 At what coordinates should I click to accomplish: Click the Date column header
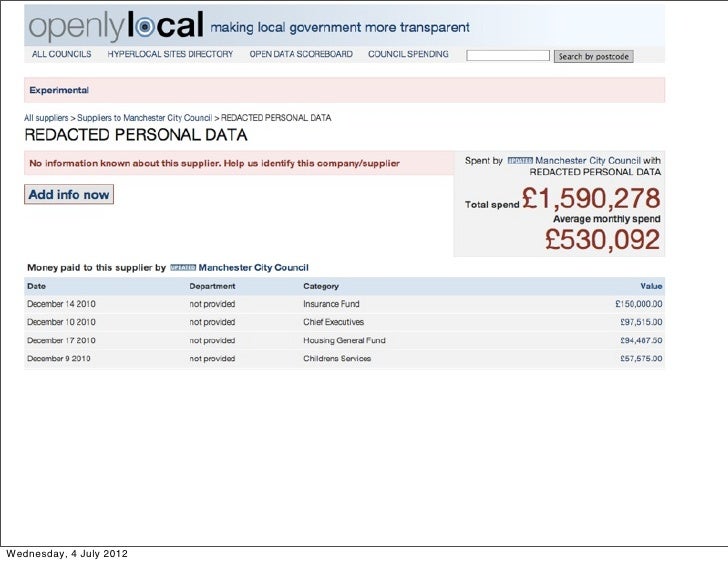click(36, 286)
